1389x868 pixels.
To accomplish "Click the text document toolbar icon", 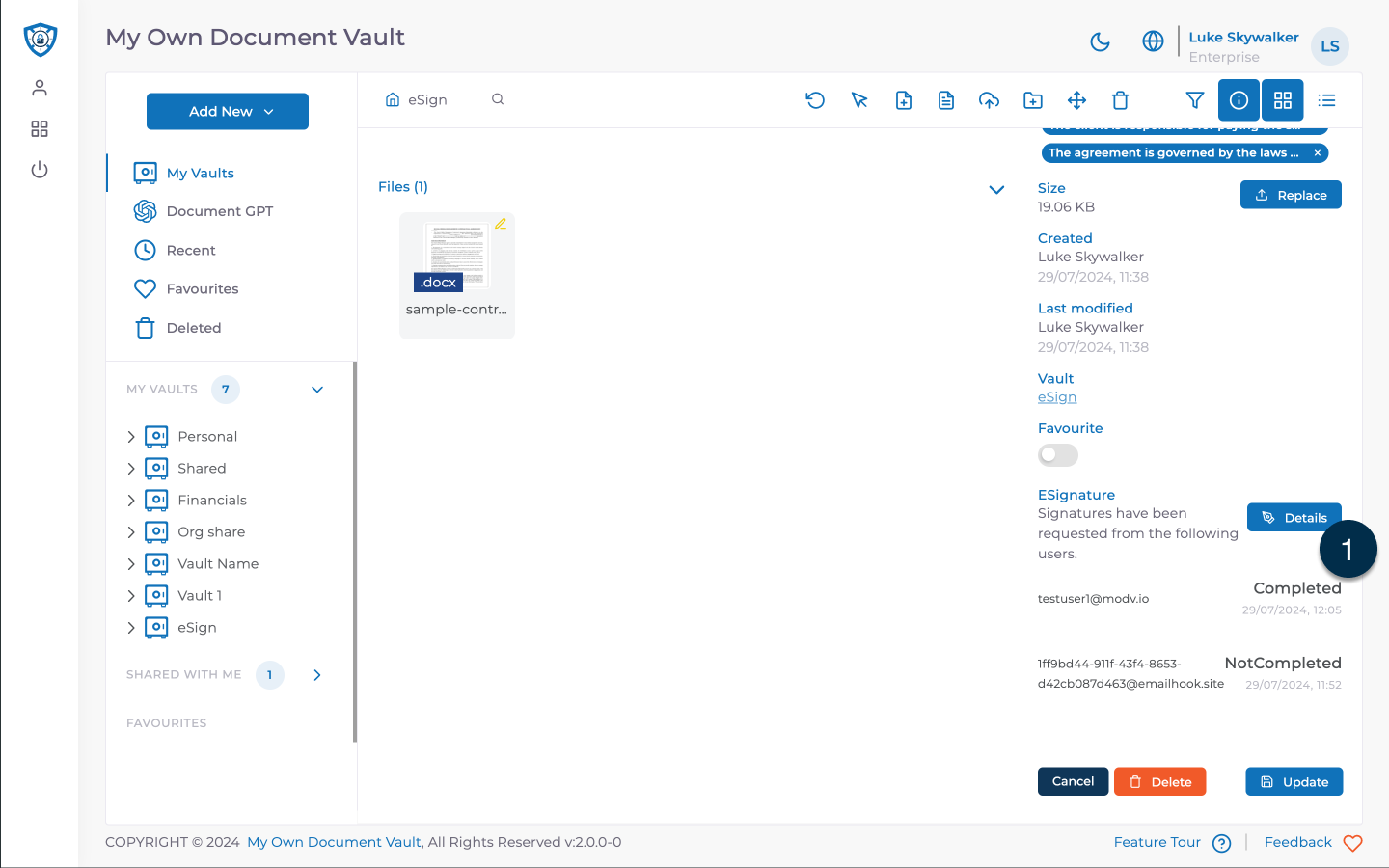I will (946, 100).
